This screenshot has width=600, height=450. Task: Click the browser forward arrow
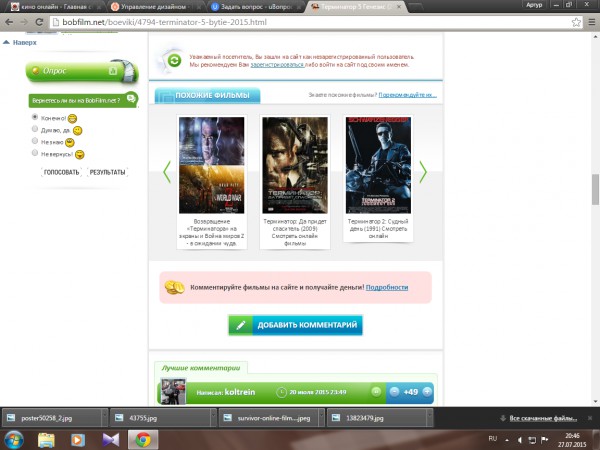(24, 22)
